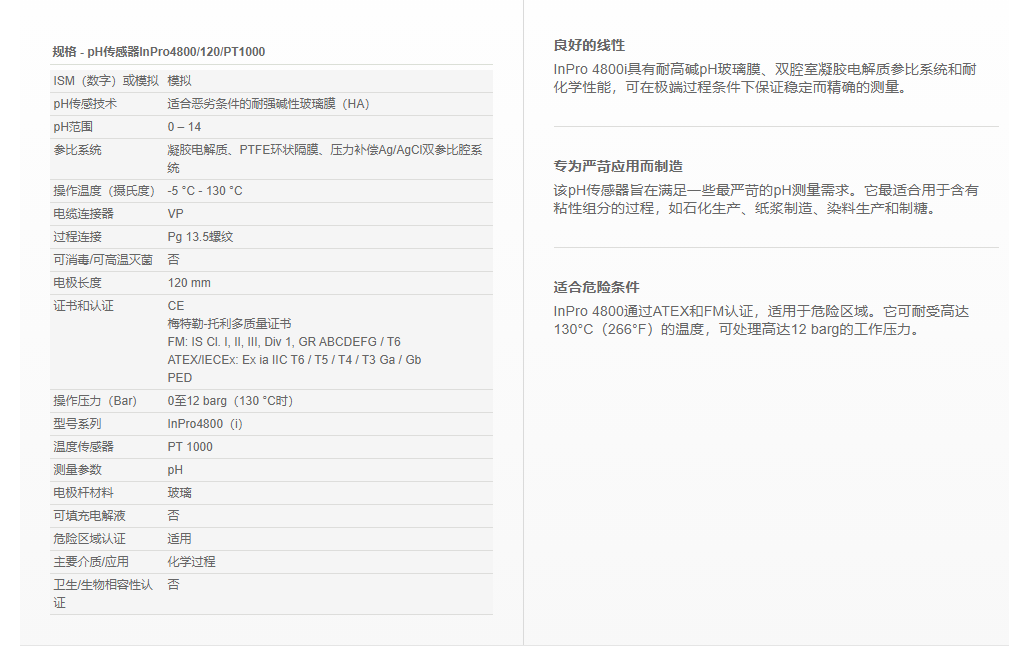This screenshot has width=1009, height=652.
Task: Click the value -5 °C - 130 °C
Action: point(205,191)
